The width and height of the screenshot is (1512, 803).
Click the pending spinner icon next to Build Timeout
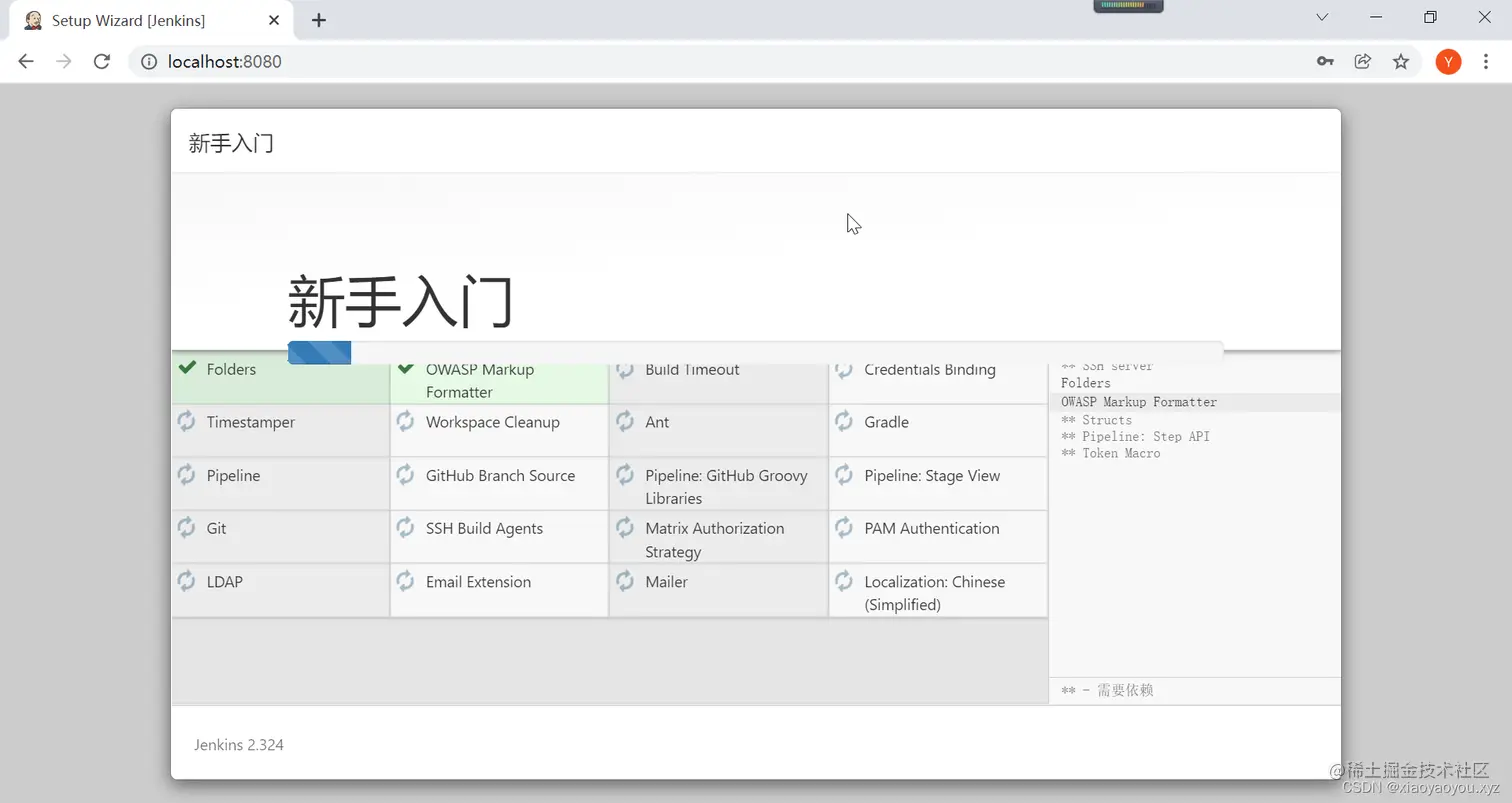coord(625,369)
